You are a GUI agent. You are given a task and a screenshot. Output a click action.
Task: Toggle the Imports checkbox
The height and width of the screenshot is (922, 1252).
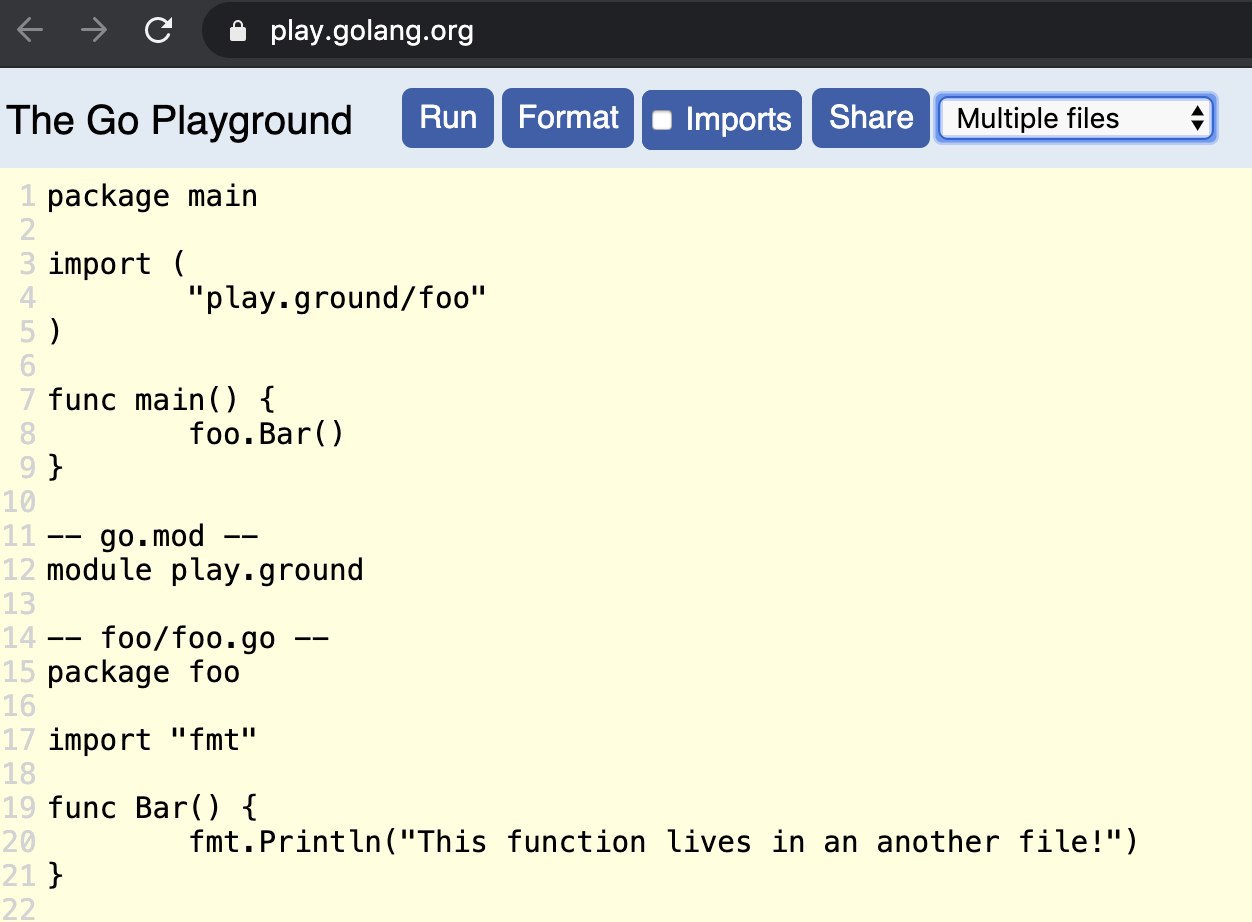pyautogui.click(x=662, y=120)
